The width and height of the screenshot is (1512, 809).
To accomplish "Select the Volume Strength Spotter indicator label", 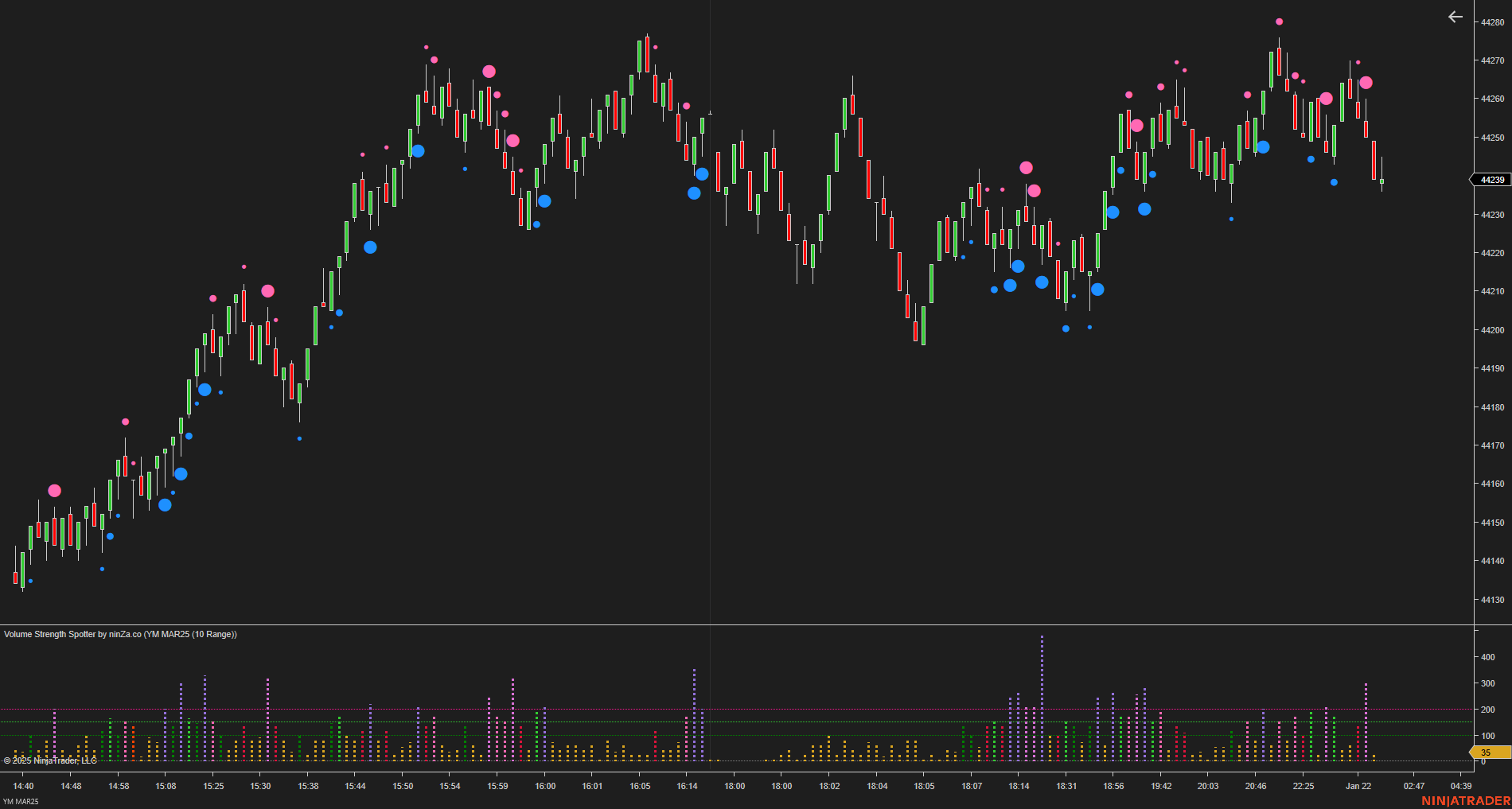I will click(x=119, y=634).
